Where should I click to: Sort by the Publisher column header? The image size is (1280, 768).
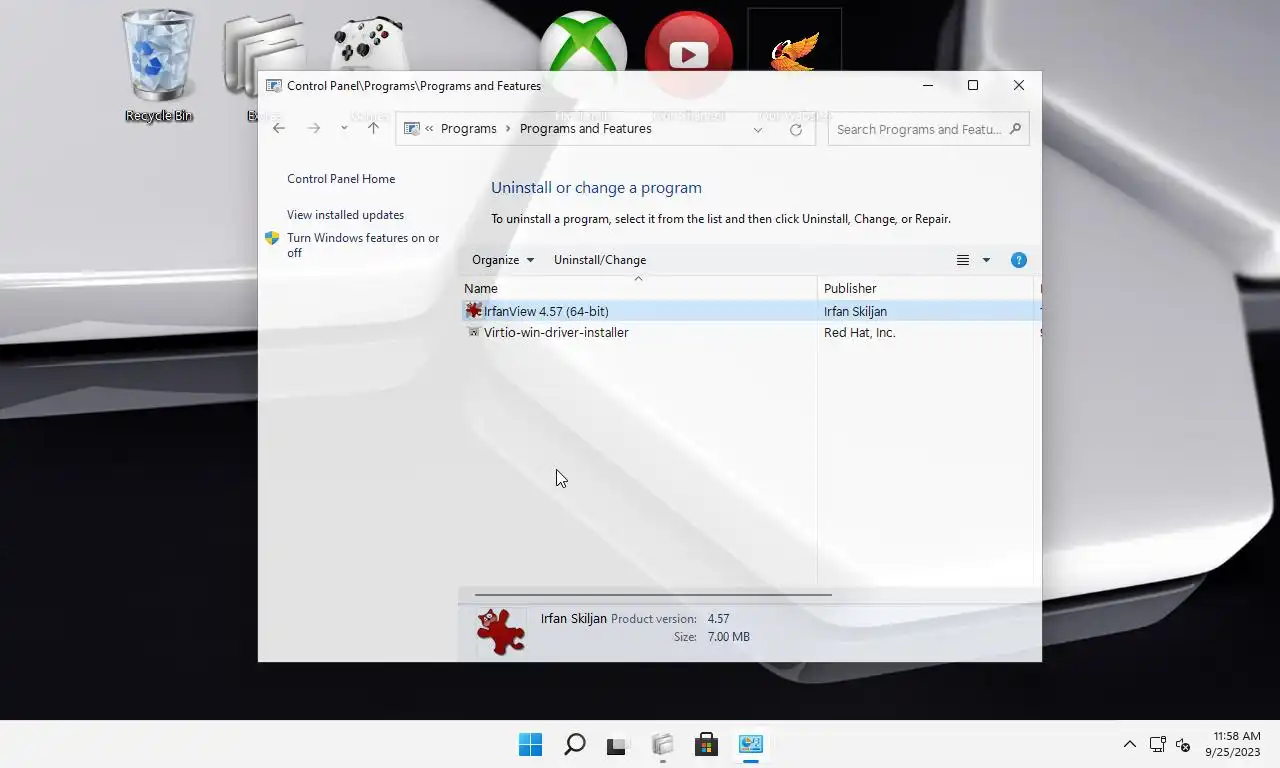[x=926, y=288]
